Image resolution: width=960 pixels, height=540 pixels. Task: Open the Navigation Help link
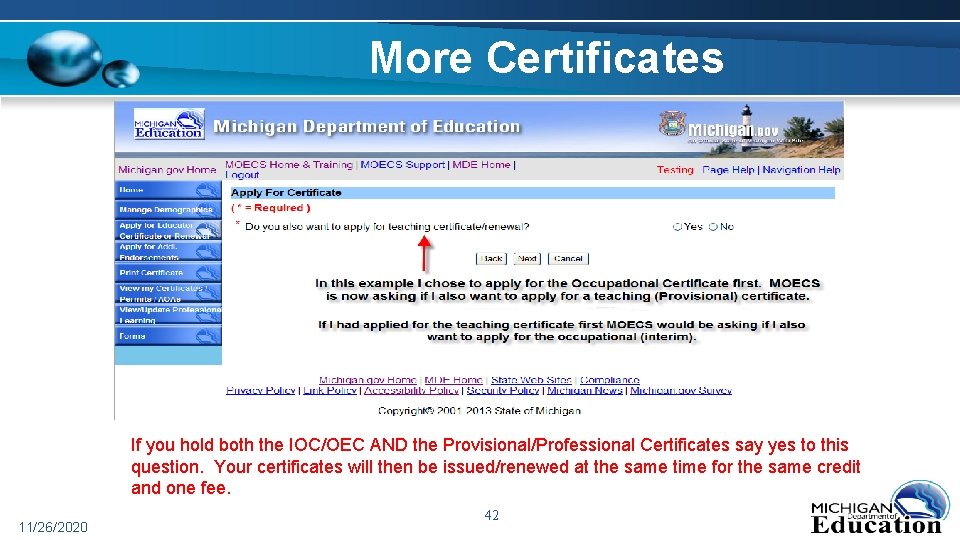[x=801, y=170]
